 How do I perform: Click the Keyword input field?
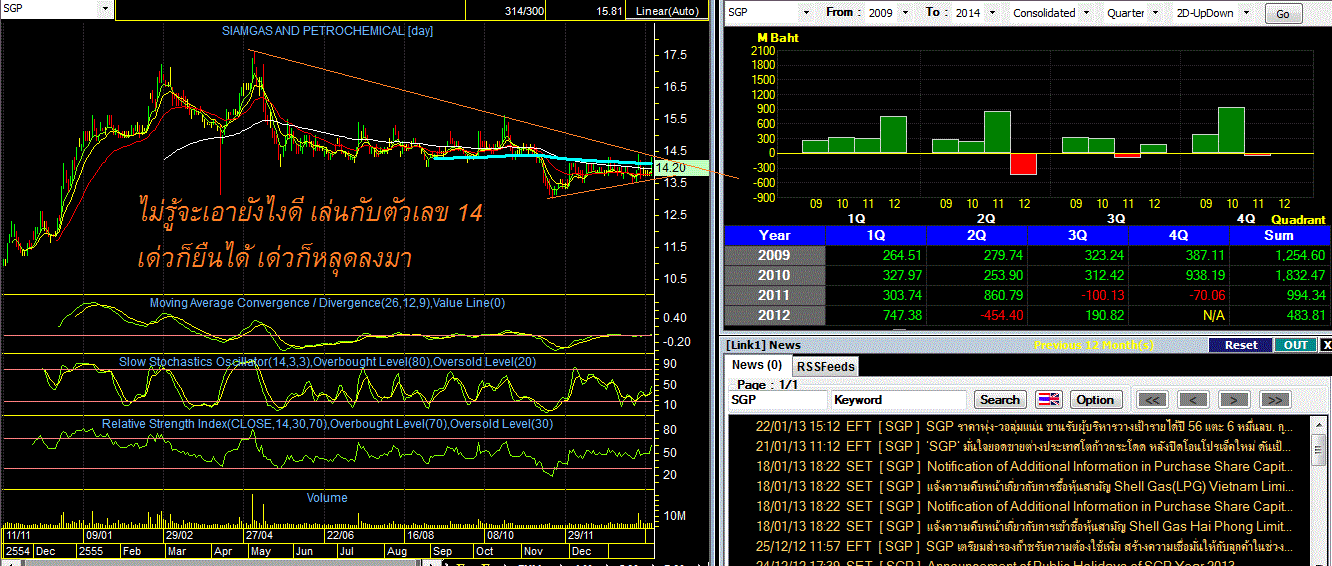click(898, 399)
